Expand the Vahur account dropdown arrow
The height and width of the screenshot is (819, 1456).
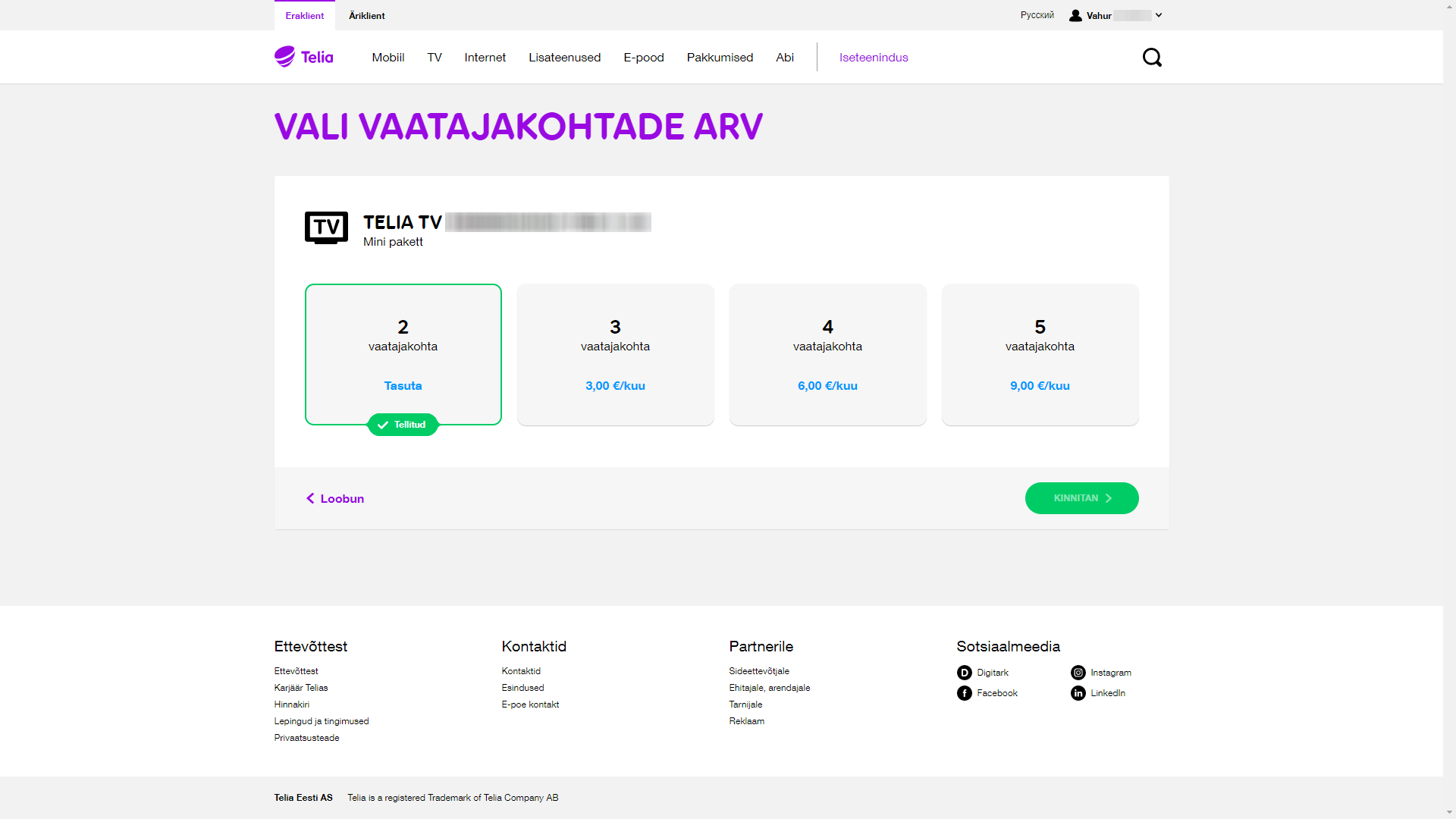(1159, 15)
